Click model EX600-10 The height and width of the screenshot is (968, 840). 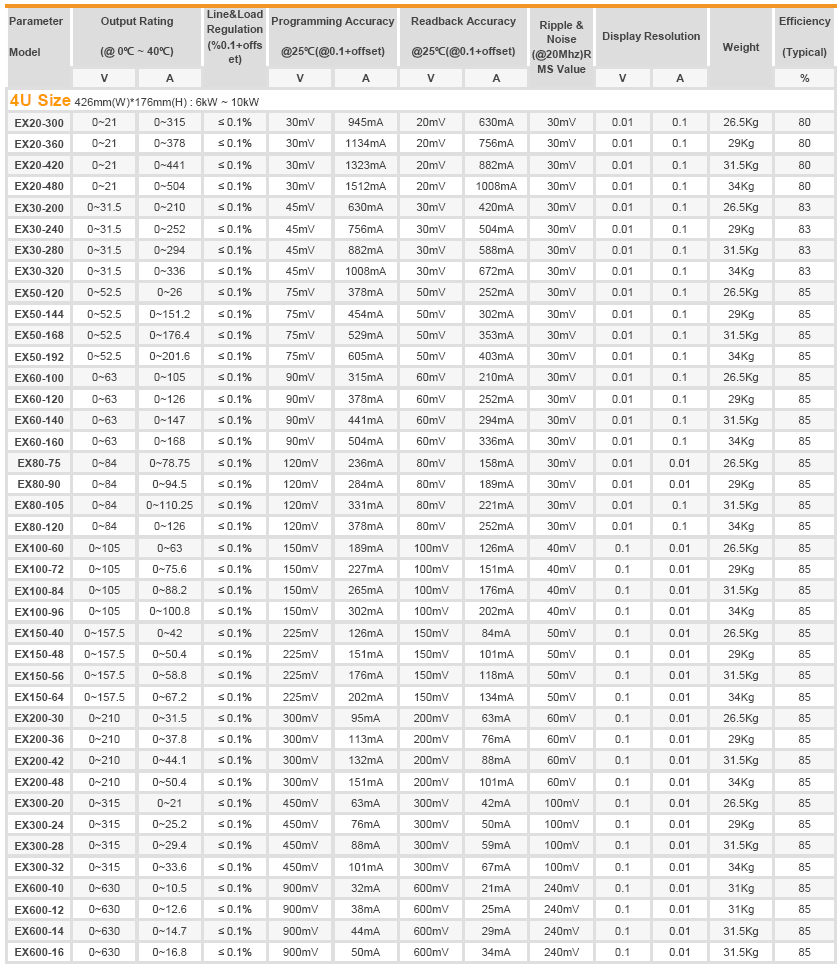pos(39,888)
